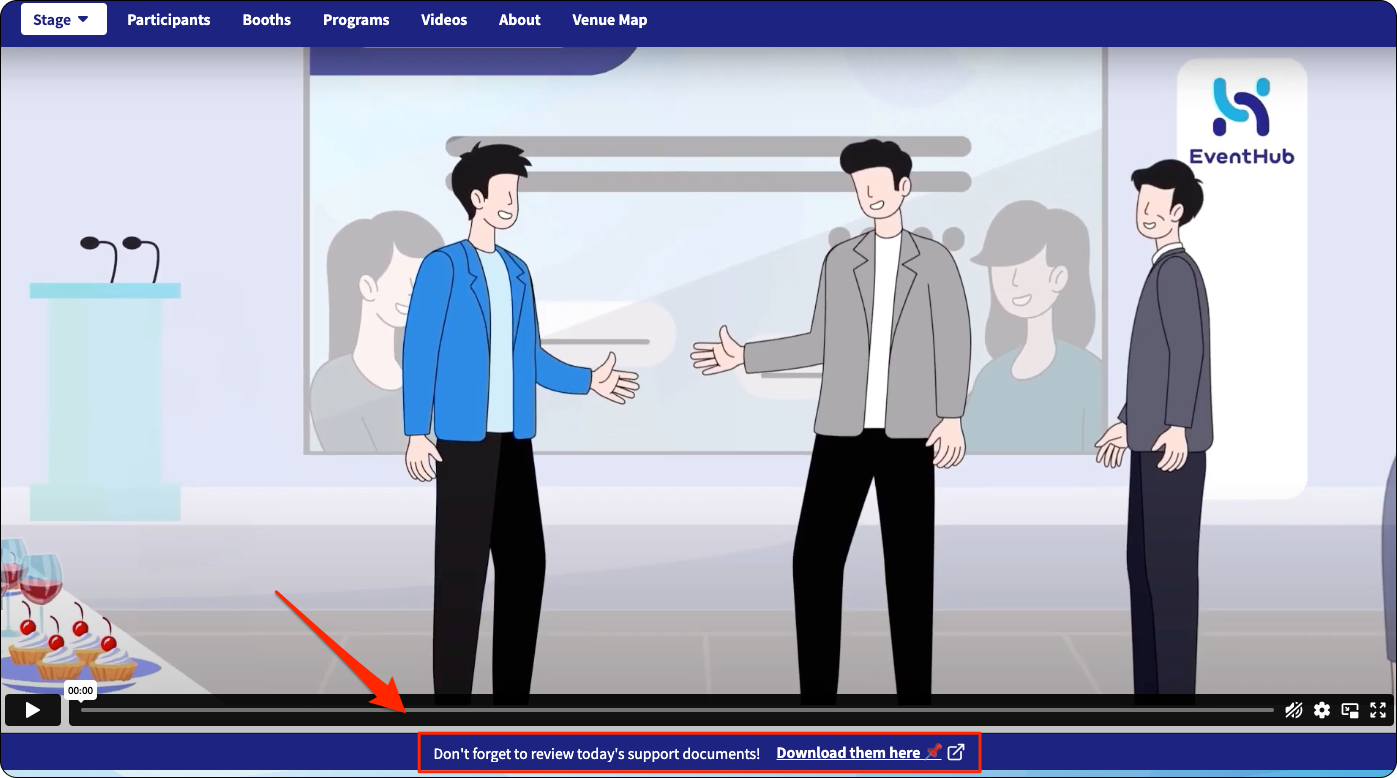Image resolution: width=1397 pixels, height=778 pixels.
Task: Click the pushpin icon beside download link
Action: 933,752
